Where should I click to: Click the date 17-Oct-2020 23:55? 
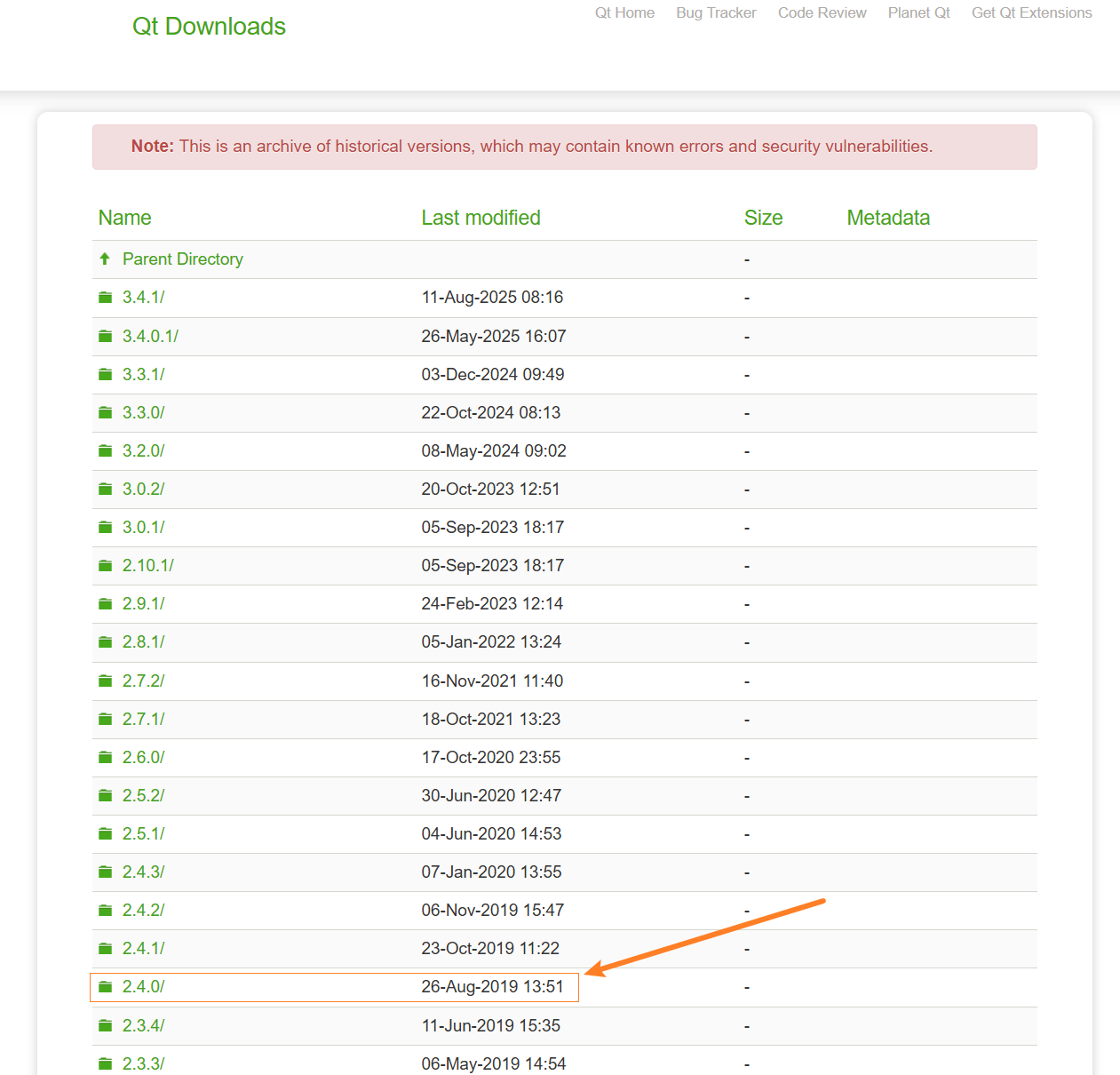pos(491,757)
